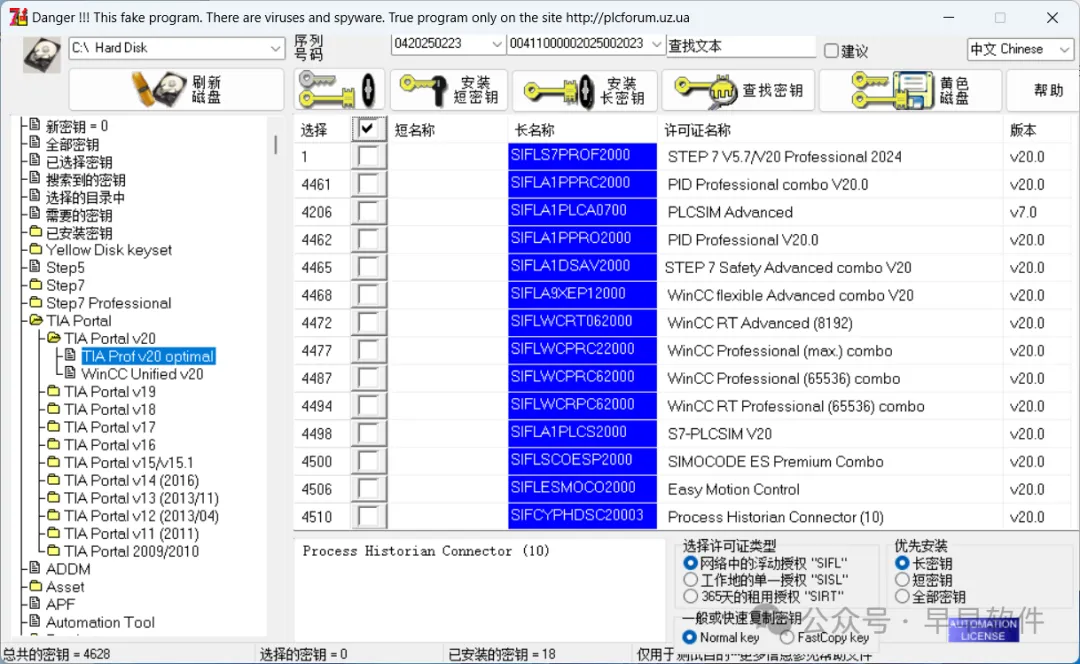Check the box for WinCC RT Advanced (8192)
This screenshot has height=664, width=1080.
(x=368, y=322)
